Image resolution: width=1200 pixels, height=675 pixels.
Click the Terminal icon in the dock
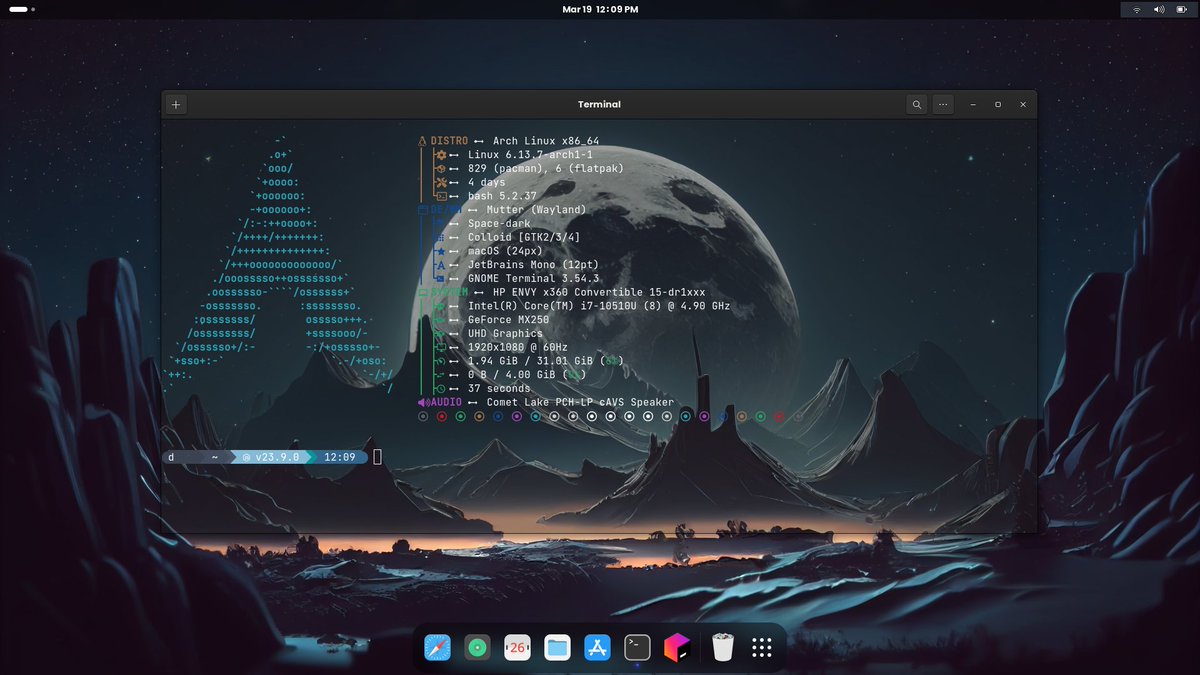(x=637, y=648)
